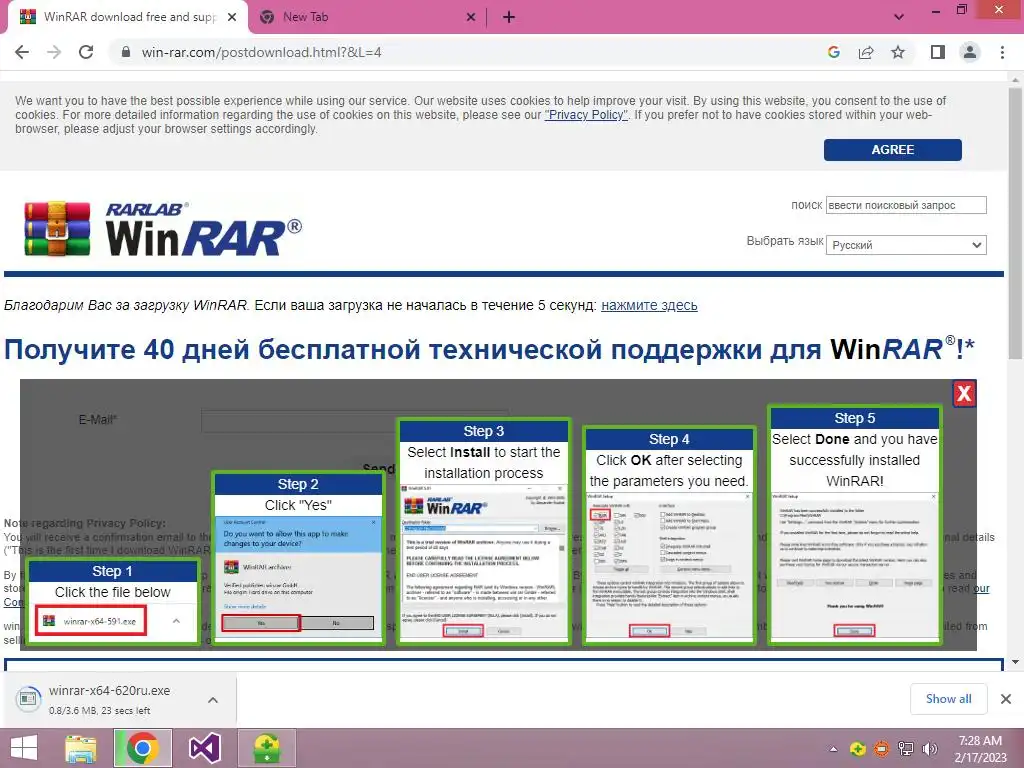
Task: Click the green tray icon beside hidden icons arrow
Action: [857, 749]
